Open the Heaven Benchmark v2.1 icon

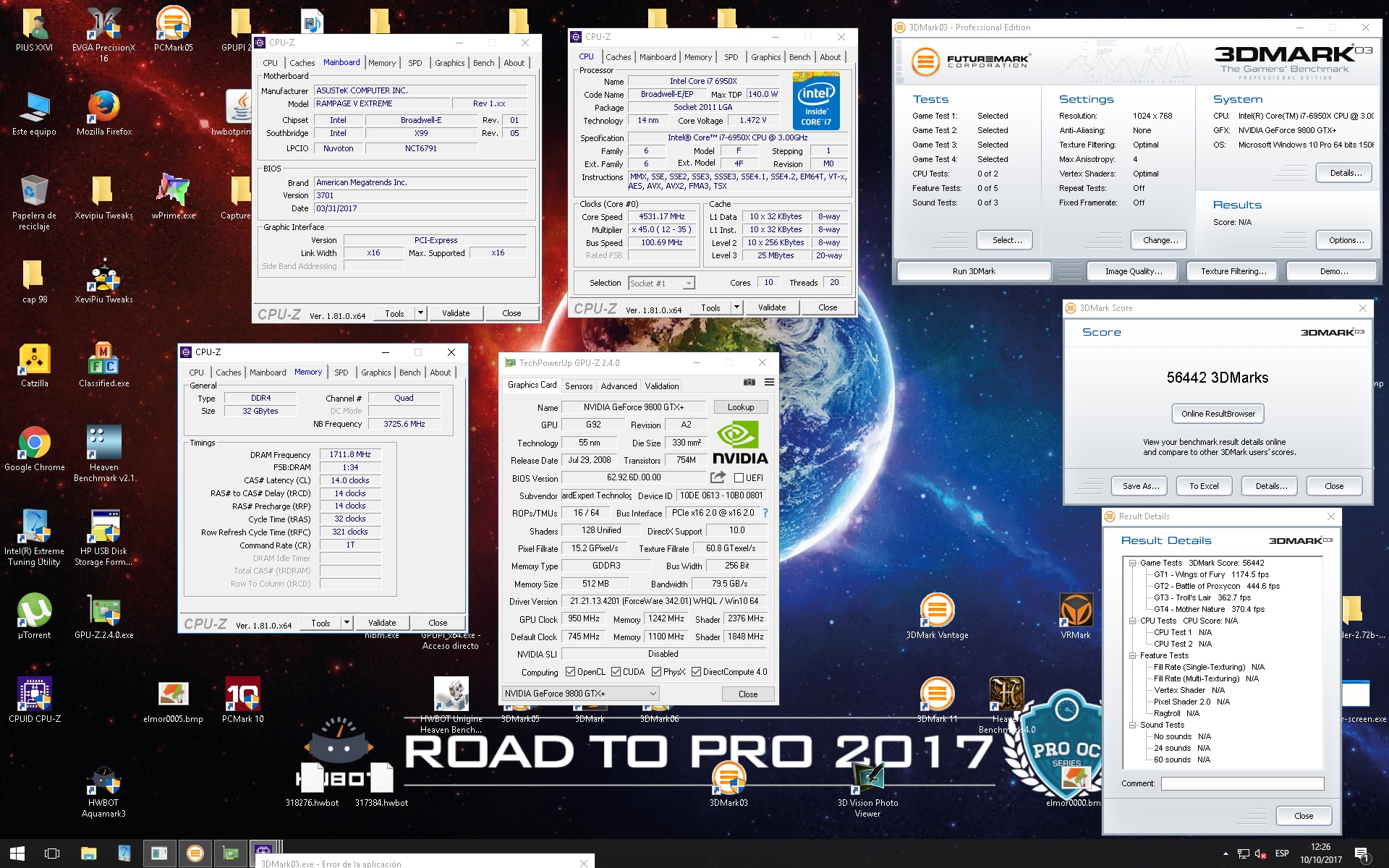click(x=104, y=454)
